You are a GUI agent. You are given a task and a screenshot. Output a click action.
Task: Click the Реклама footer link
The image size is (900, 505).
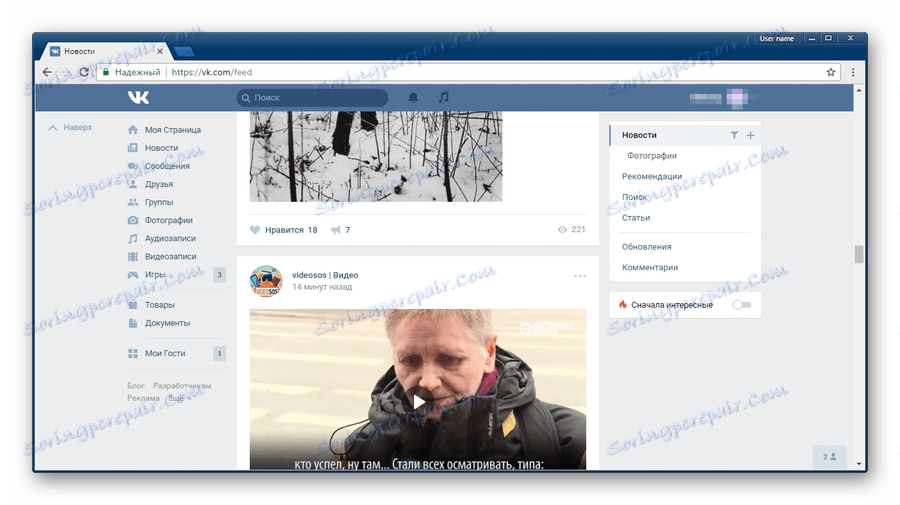pos(143,398)
